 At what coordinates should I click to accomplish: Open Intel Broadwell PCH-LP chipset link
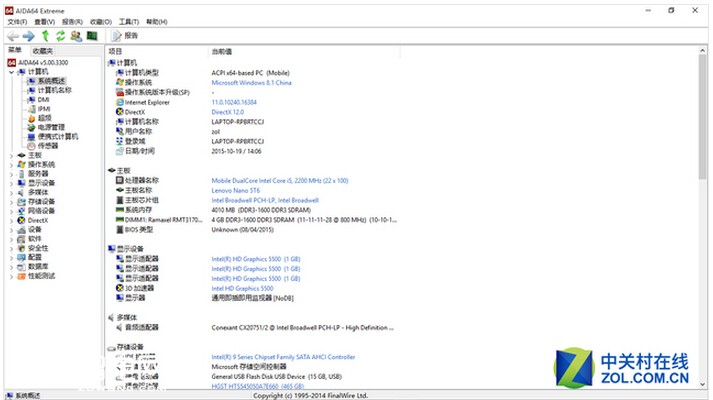265,200
